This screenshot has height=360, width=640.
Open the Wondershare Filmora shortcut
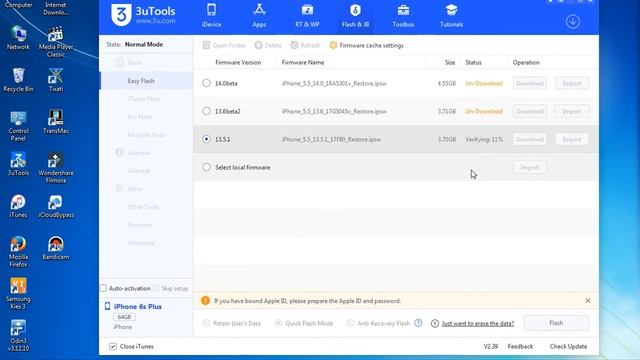pos(56,168)
